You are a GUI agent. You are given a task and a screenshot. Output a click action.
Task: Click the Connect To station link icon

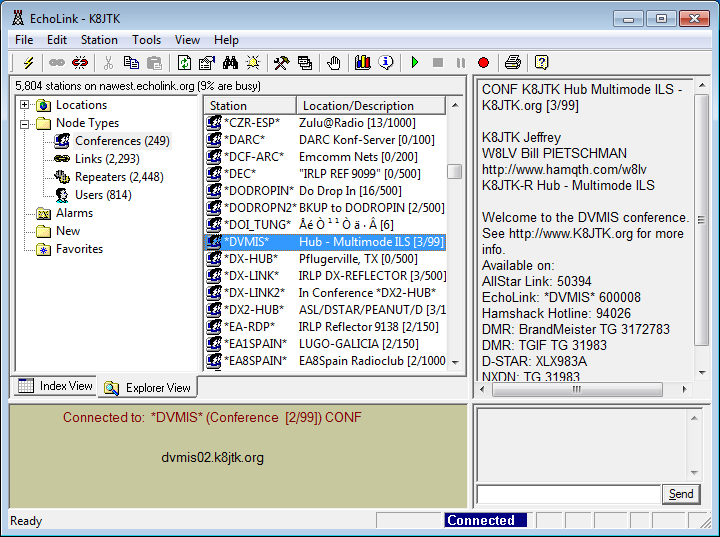coord(57,62)
